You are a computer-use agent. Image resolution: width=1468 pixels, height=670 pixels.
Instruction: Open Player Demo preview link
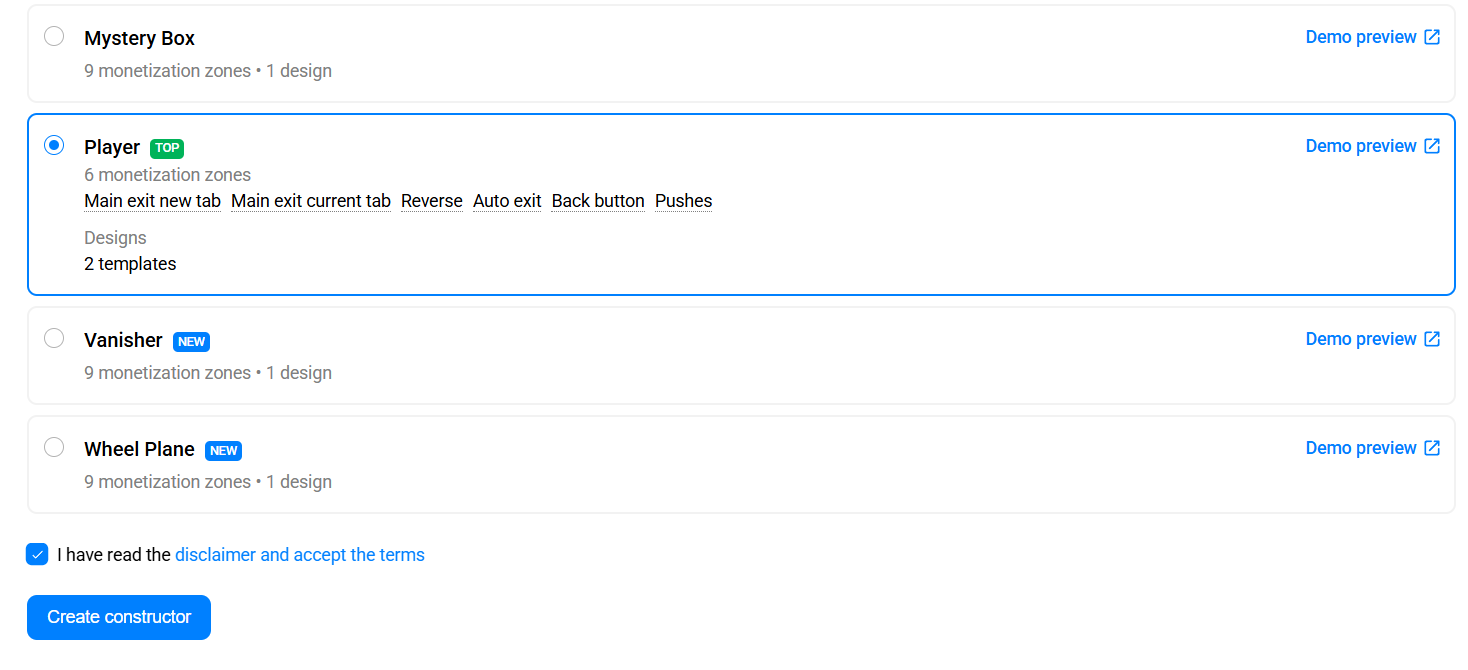coord(1372,146)
